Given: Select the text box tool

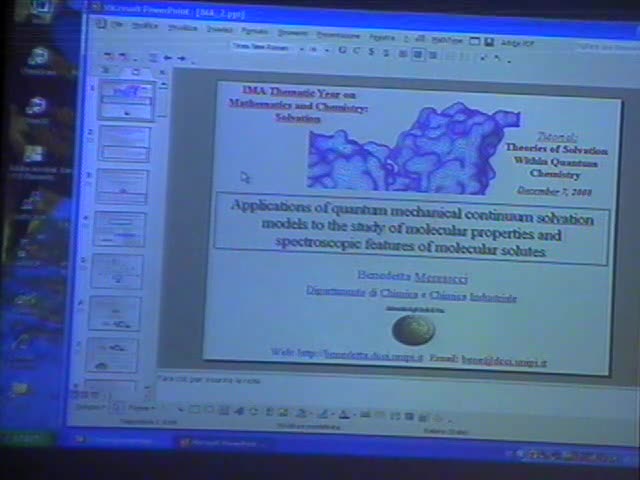Looking at the screenshot, I should [224, 411].
